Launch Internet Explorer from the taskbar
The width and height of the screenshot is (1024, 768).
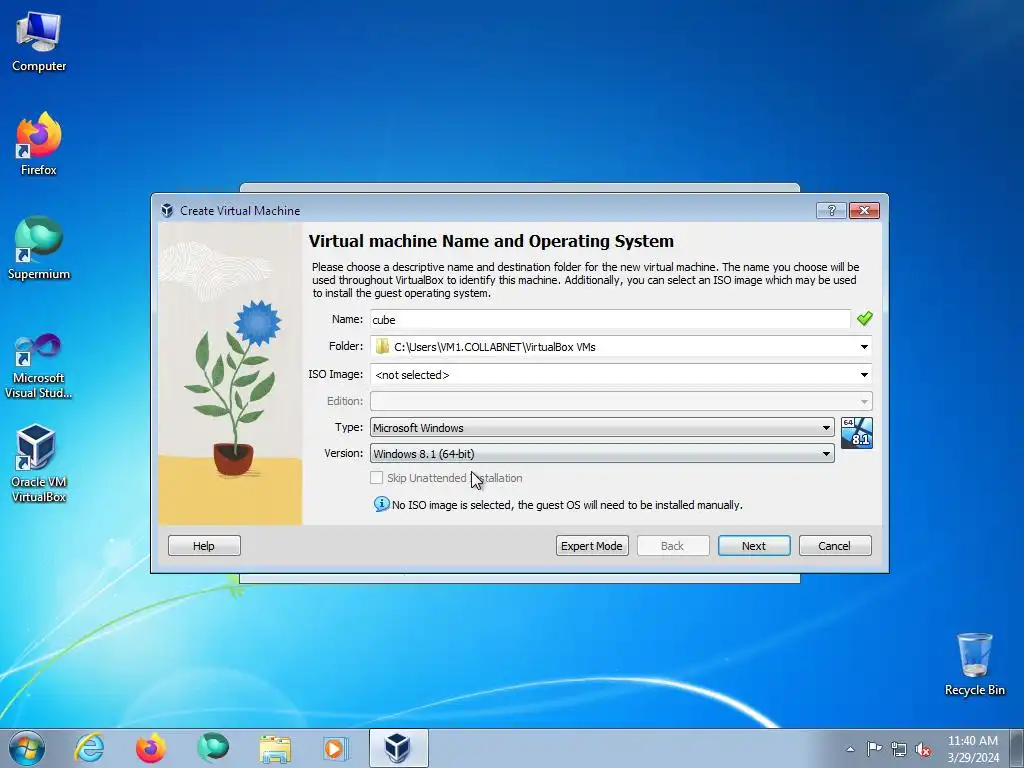click(x=89, y=748)
